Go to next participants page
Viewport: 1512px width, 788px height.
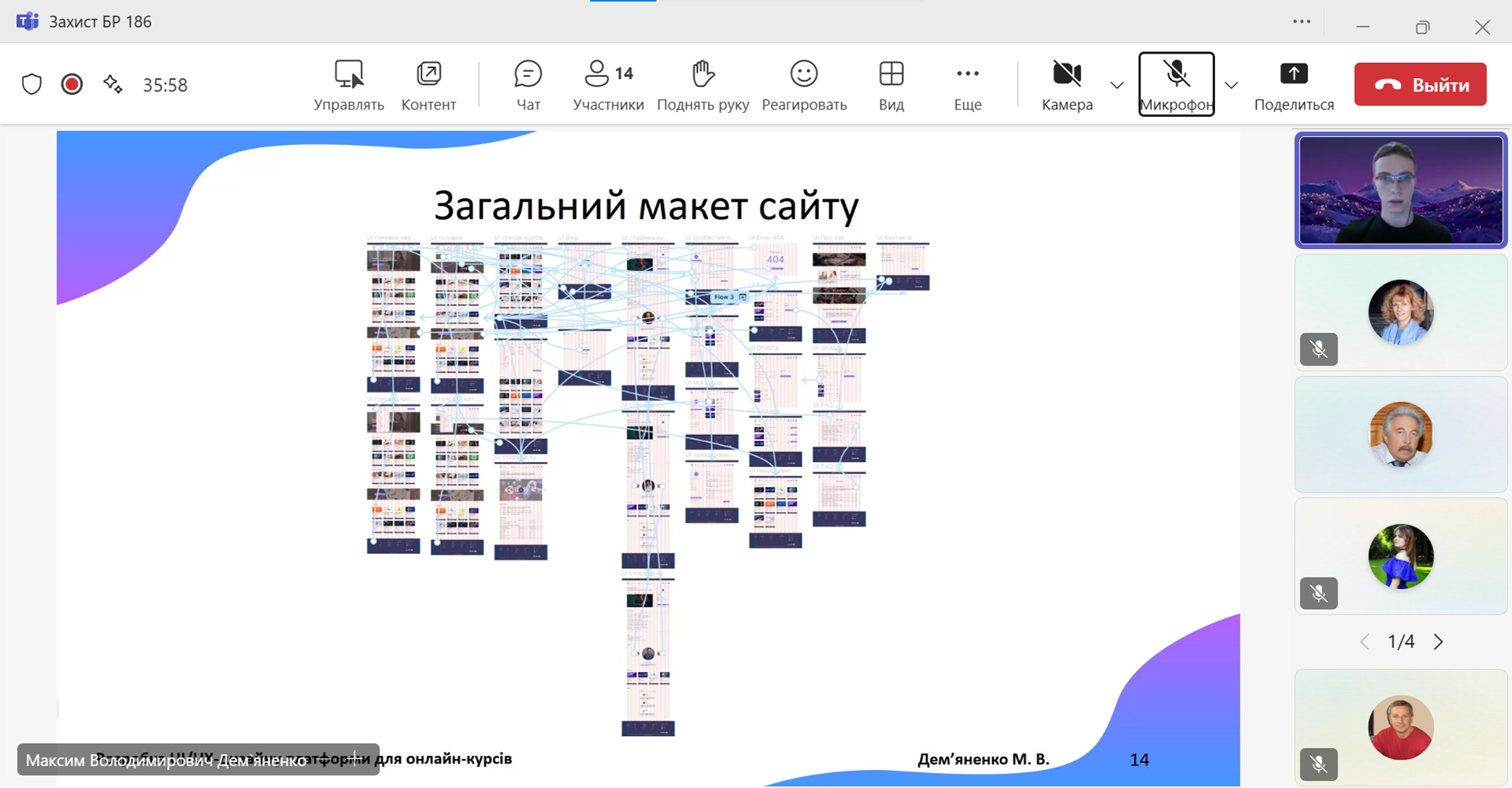point(1438,641)
